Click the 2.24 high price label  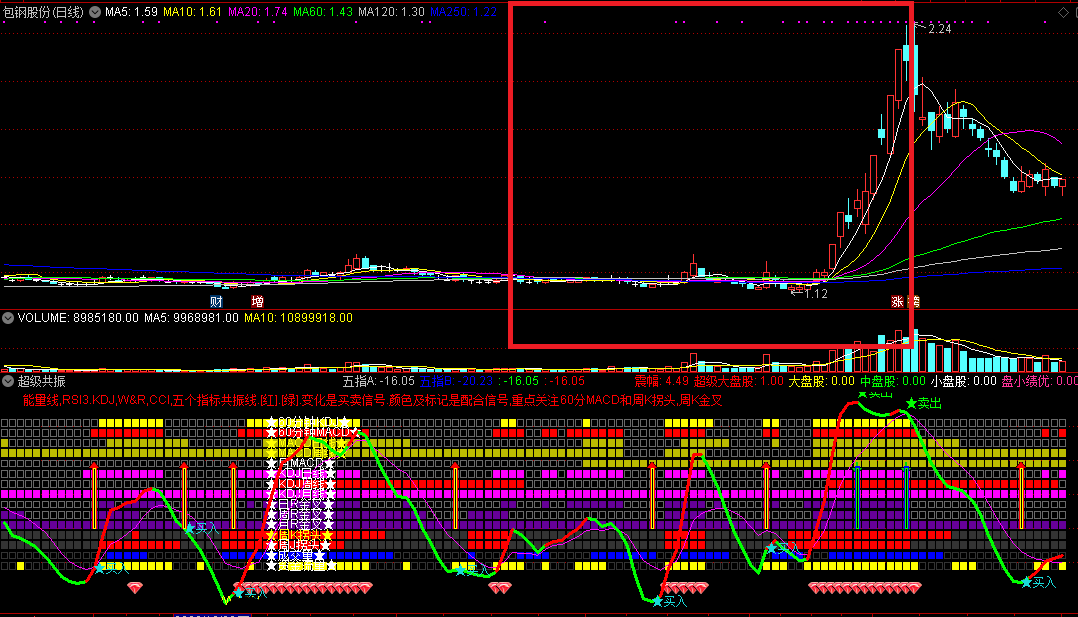pyautogui.click(x=939, y=29)
